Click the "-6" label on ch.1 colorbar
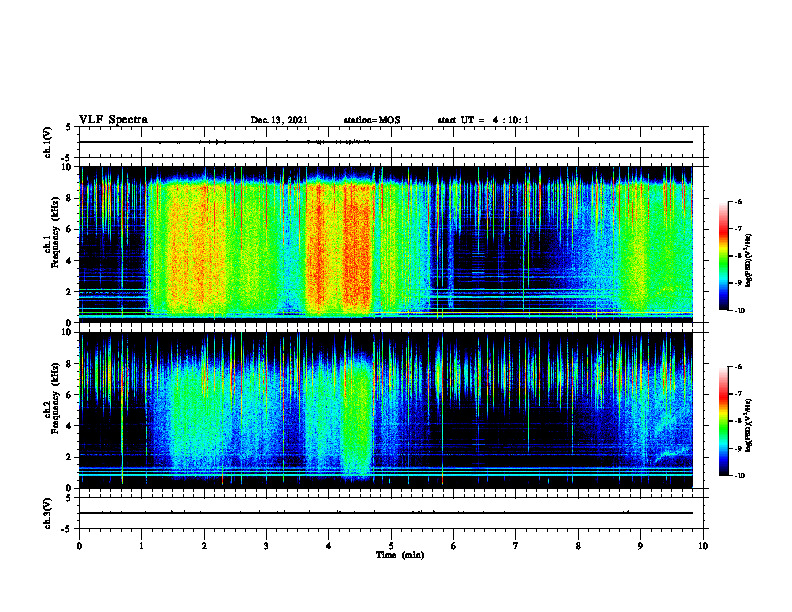This screenshot has height=612, width=792. tap(738, 201)
